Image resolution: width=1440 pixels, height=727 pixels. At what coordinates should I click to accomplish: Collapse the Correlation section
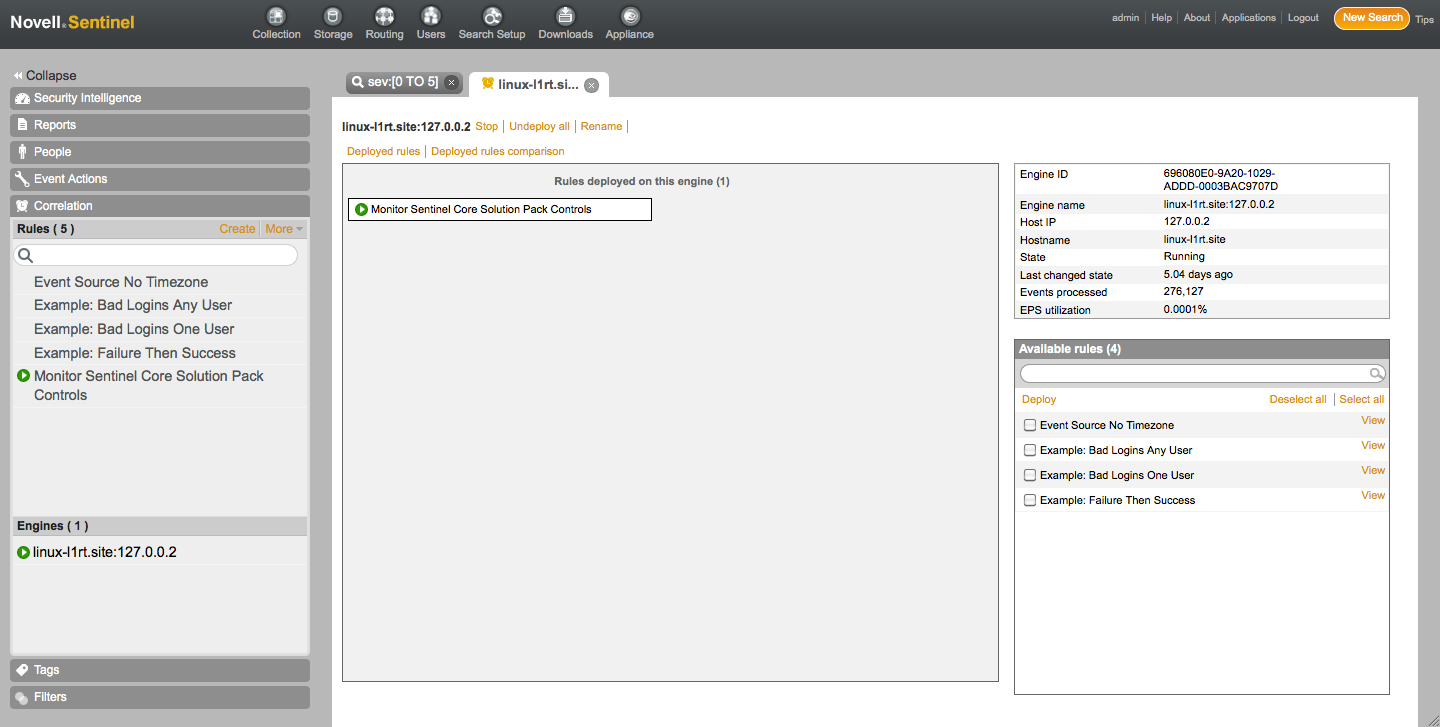(160, 206)
